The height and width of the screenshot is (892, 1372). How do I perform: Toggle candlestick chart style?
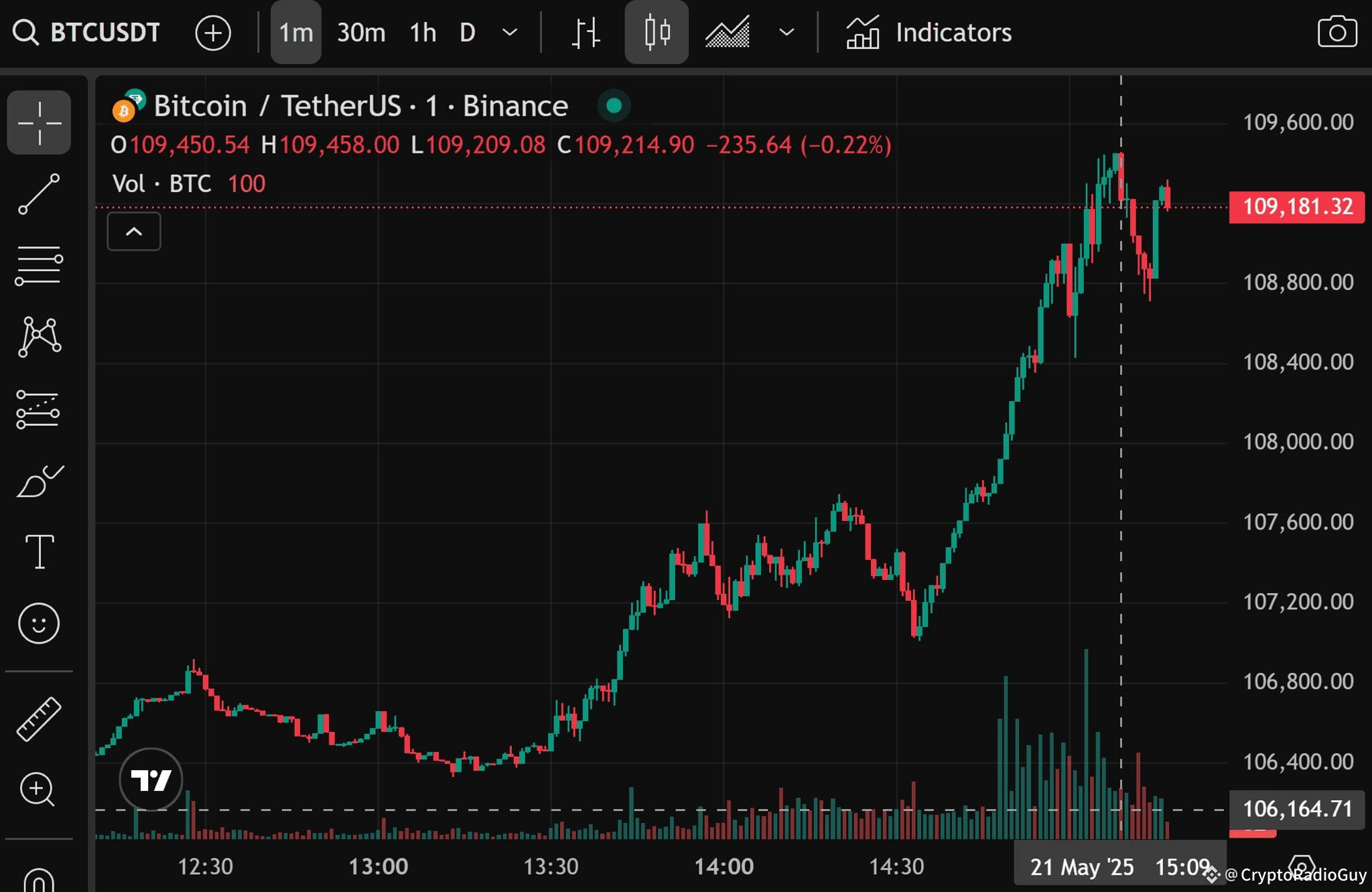tap(657, 32)
